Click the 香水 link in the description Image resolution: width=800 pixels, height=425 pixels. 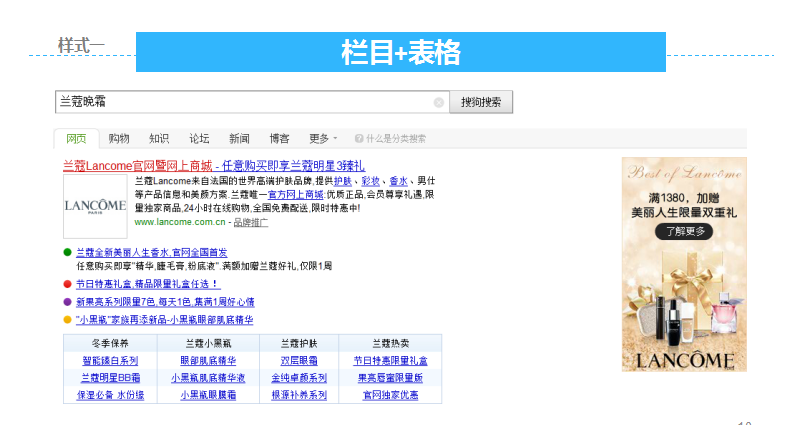click(398, 181)
